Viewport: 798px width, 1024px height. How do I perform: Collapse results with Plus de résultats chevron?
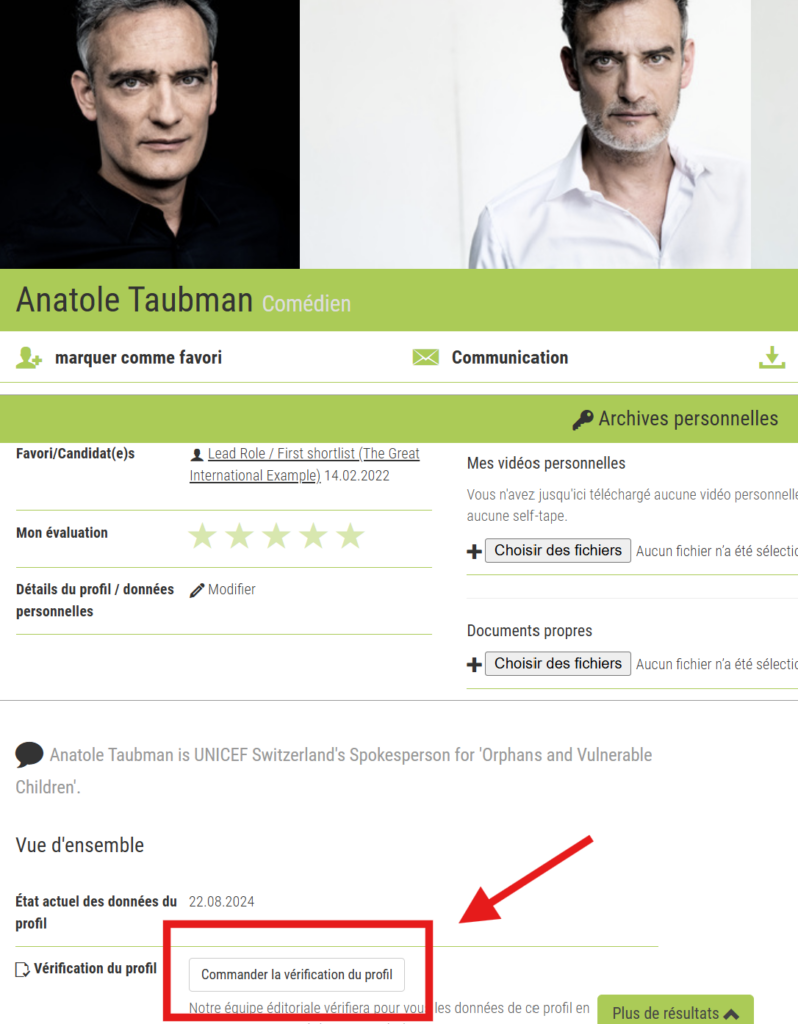[x=731, y=1014]
